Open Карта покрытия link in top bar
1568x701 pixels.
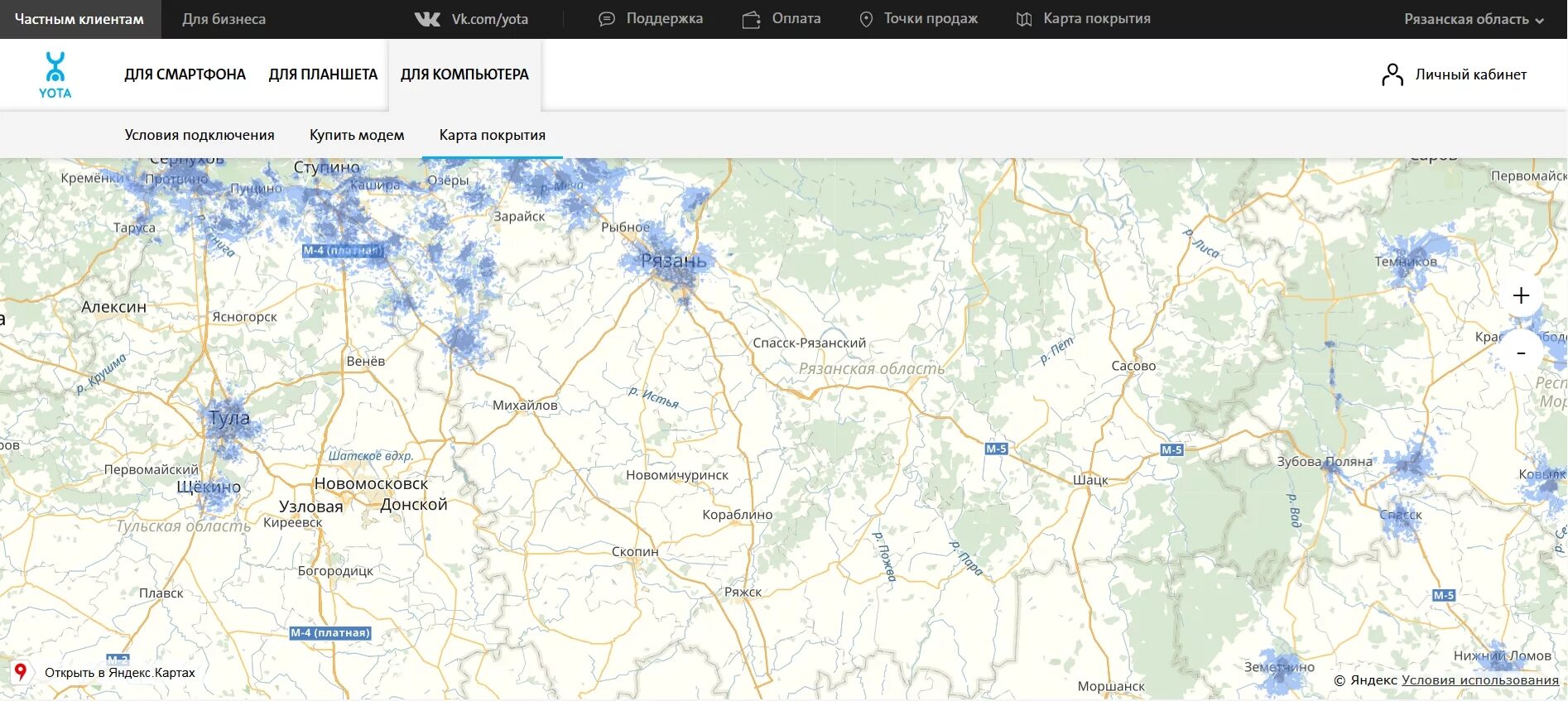pos(1097,18)
